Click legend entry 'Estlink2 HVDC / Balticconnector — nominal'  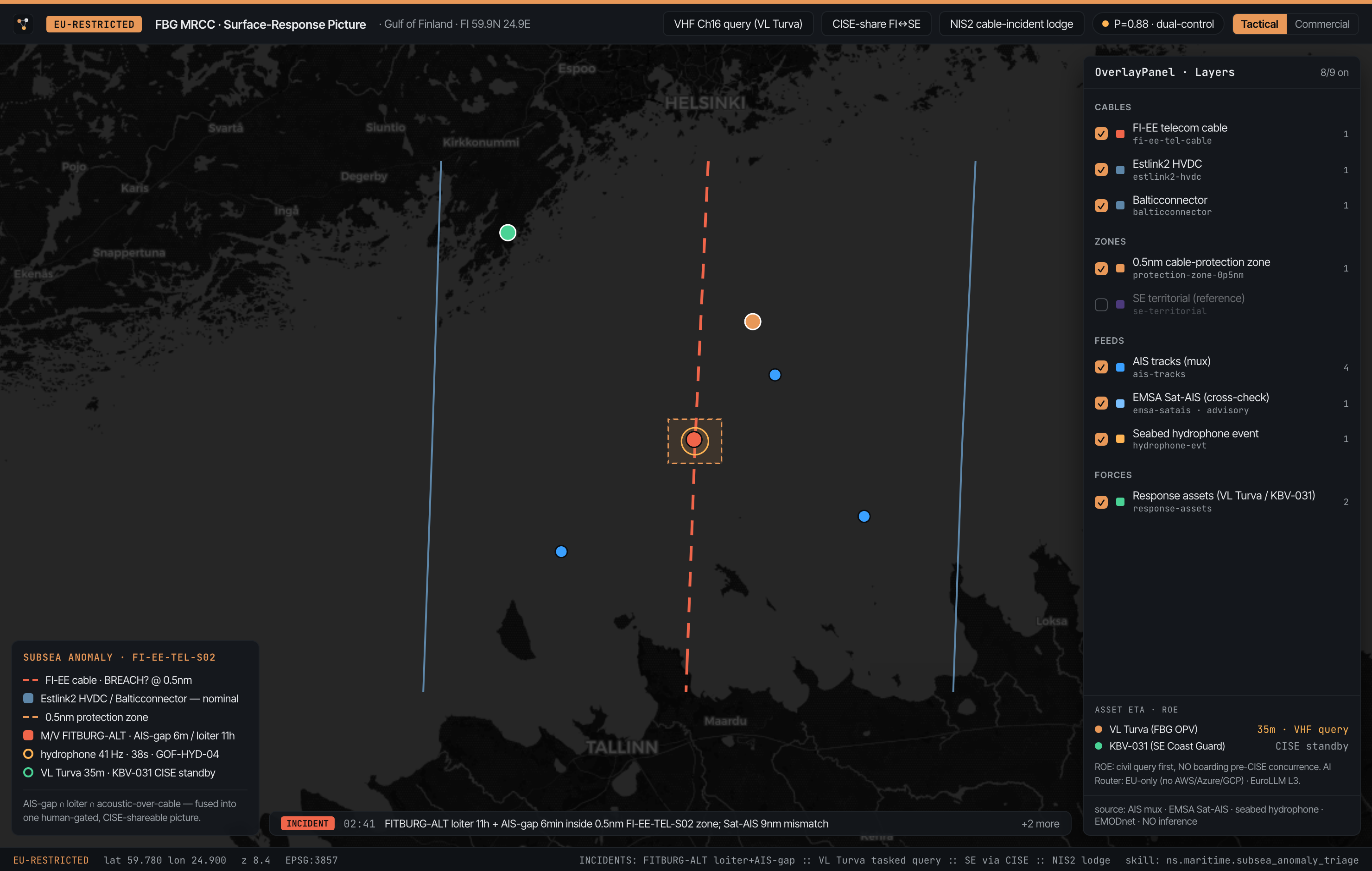pos(131,698)
